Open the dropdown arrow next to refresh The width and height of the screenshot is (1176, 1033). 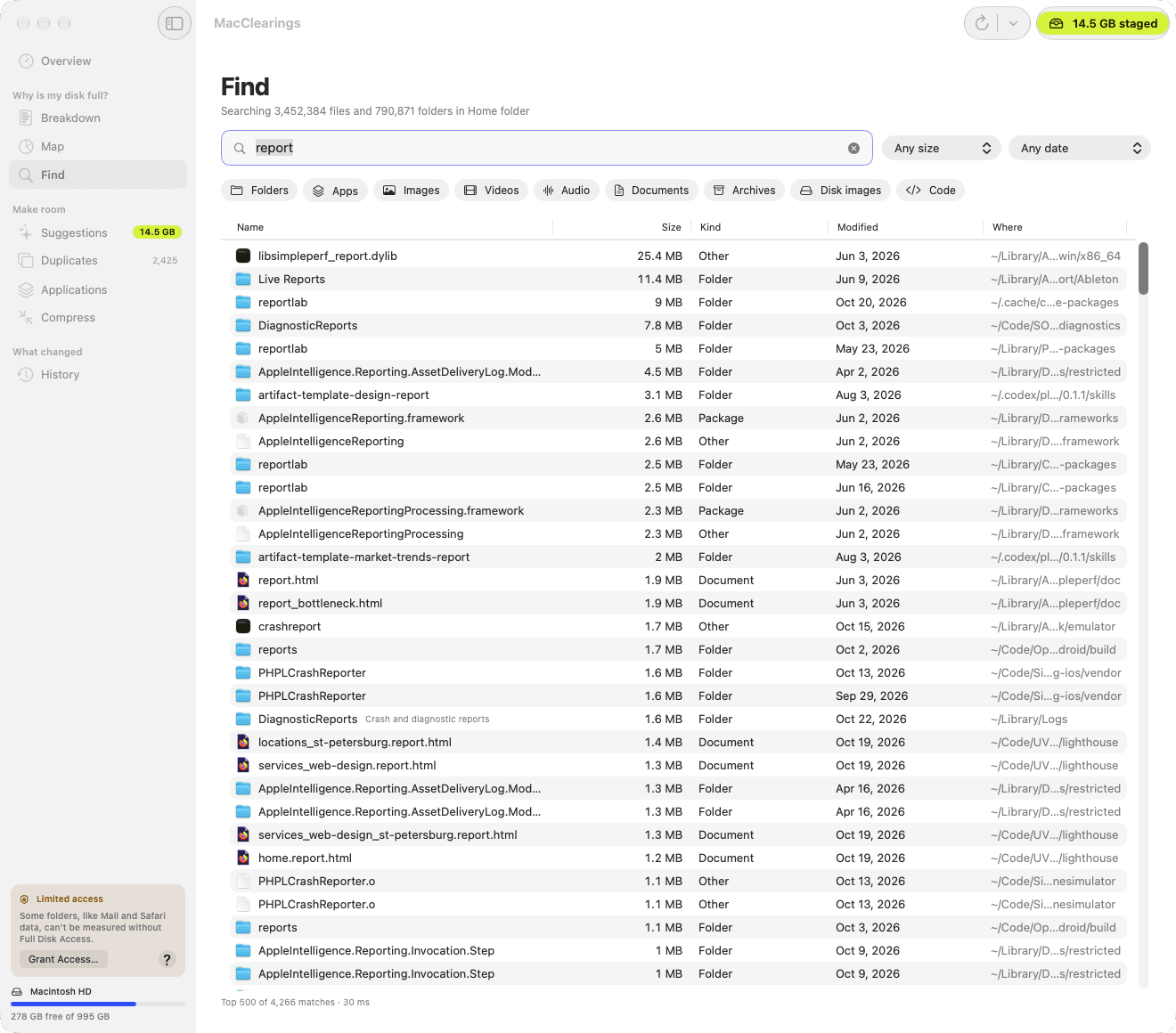point(1013,23)
